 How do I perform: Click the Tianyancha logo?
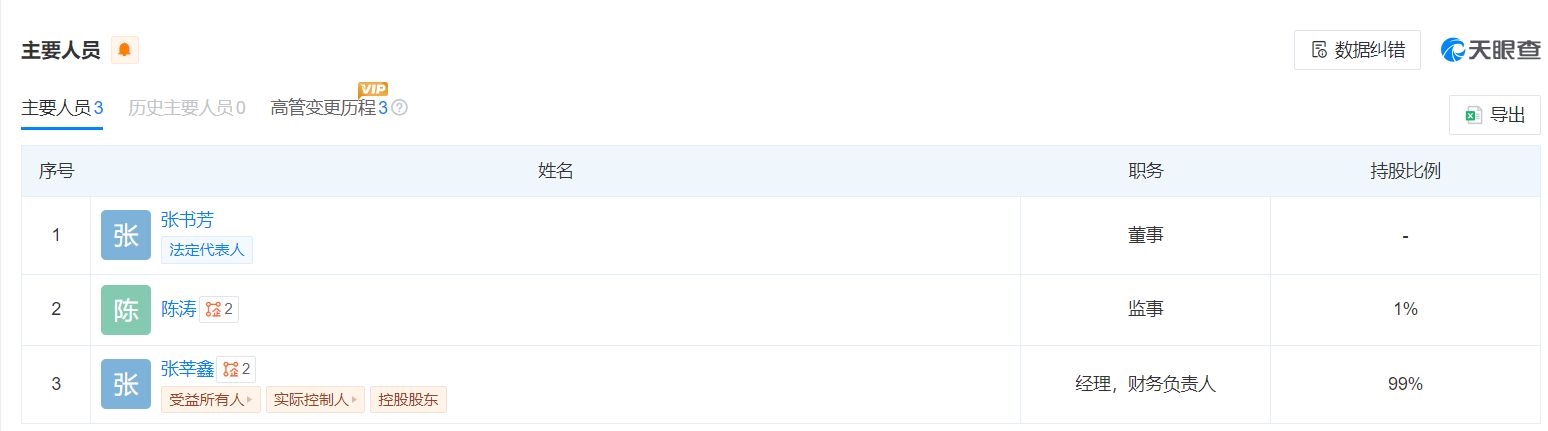click(x=1490, y=50)
